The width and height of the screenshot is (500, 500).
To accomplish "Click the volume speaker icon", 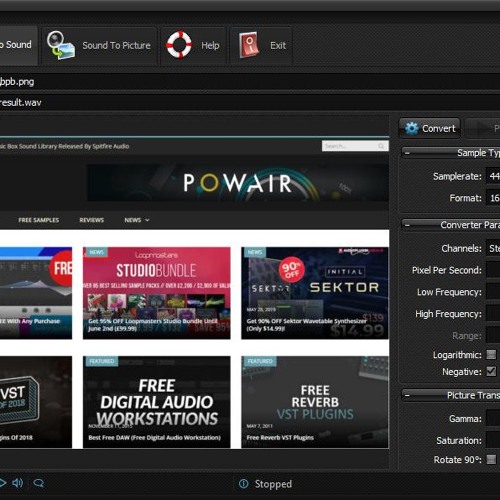I will pos(18,483).
